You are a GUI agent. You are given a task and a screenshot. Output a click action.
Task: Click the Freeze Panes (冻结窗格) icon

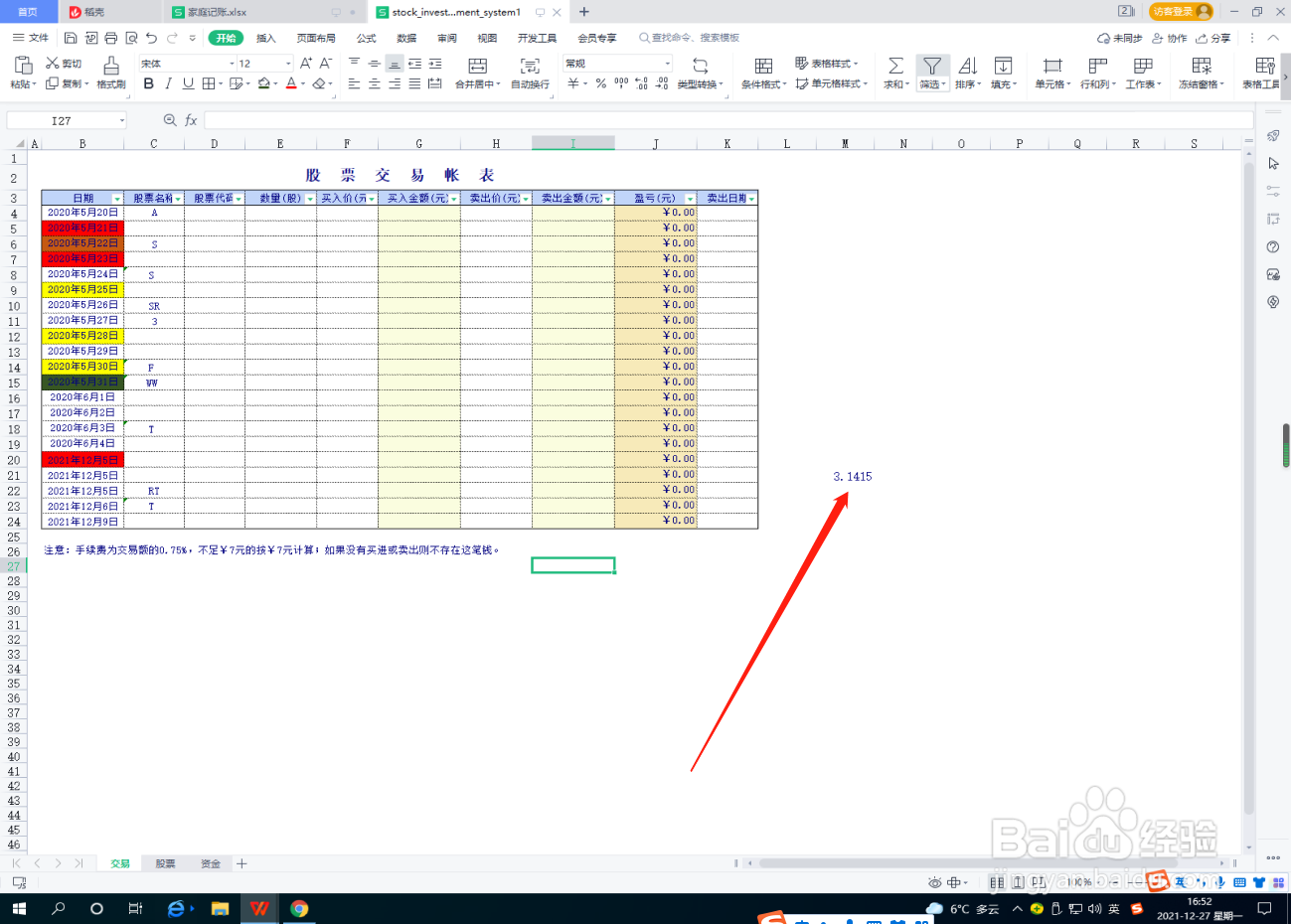click(1202, 66)
